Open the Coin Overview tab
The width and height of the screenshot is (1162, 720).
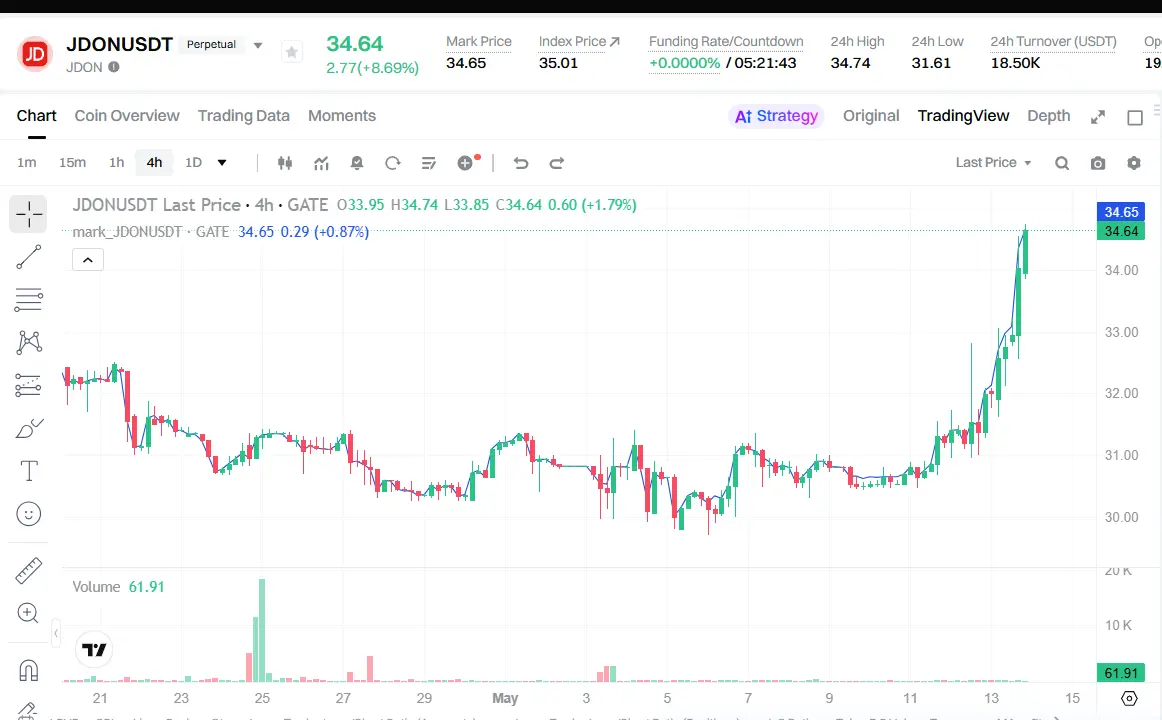point(127,116)
